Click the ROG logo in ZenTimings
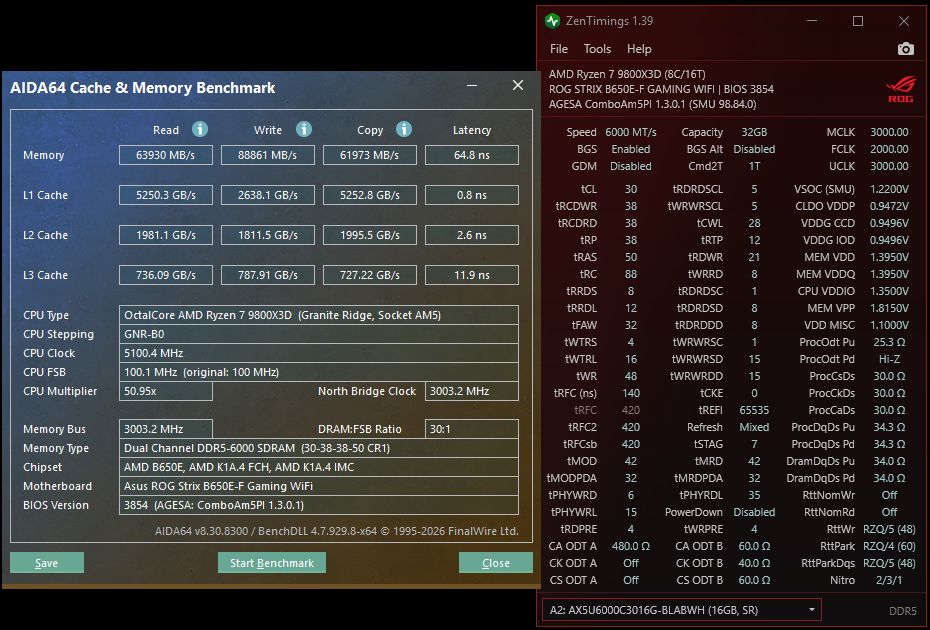Viewport: 930px width, 630px height. [x=900, y=91]
